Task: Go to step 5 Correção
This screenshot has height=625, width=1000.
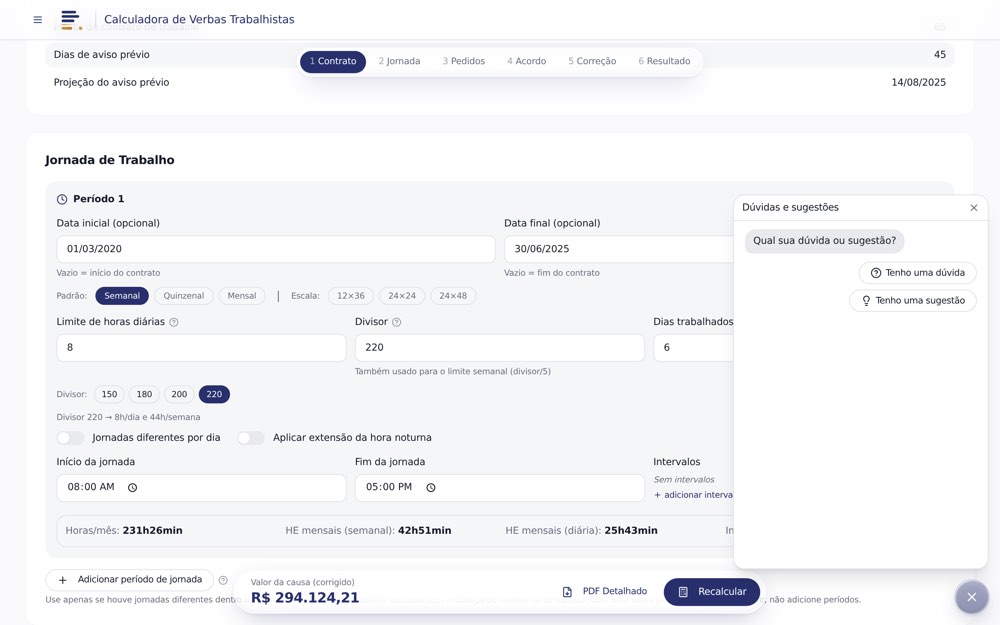Action: pos(592,61)
